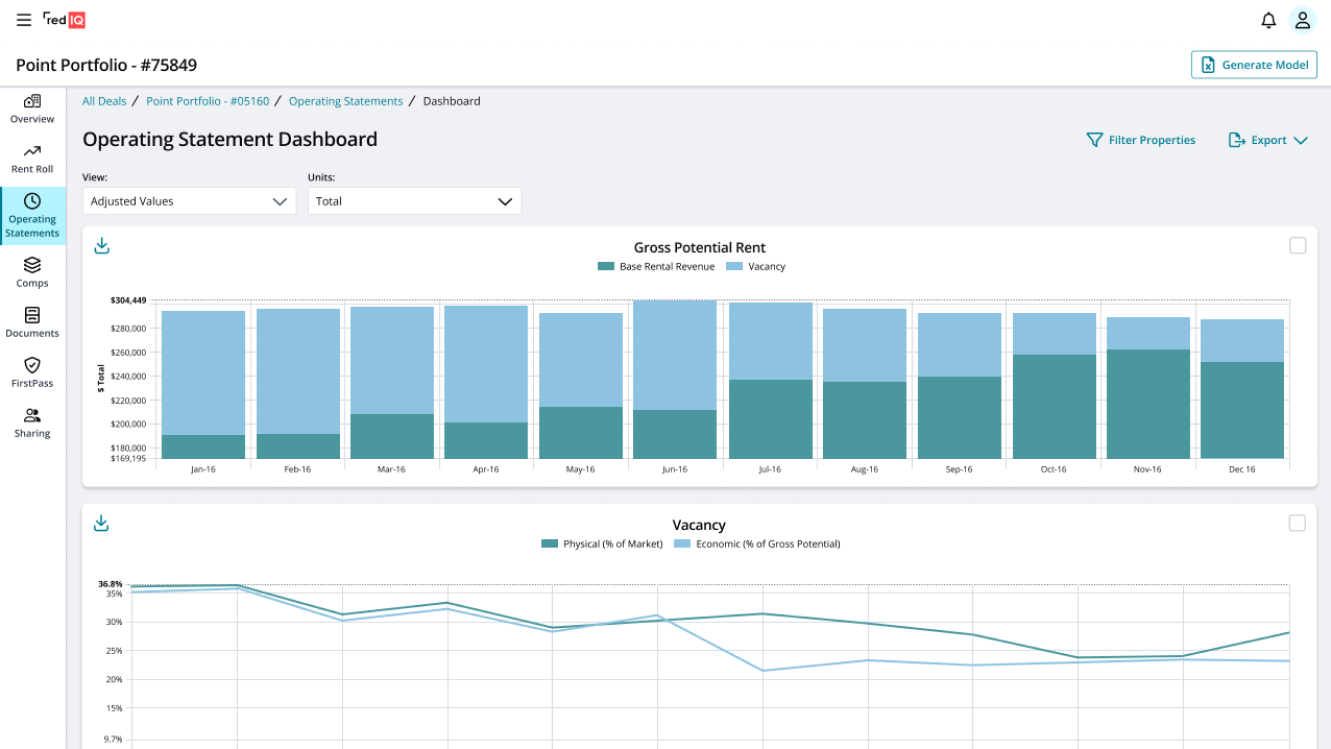
Task: Select the Vacancy chart checkbox
Action: coord(1297,523)
